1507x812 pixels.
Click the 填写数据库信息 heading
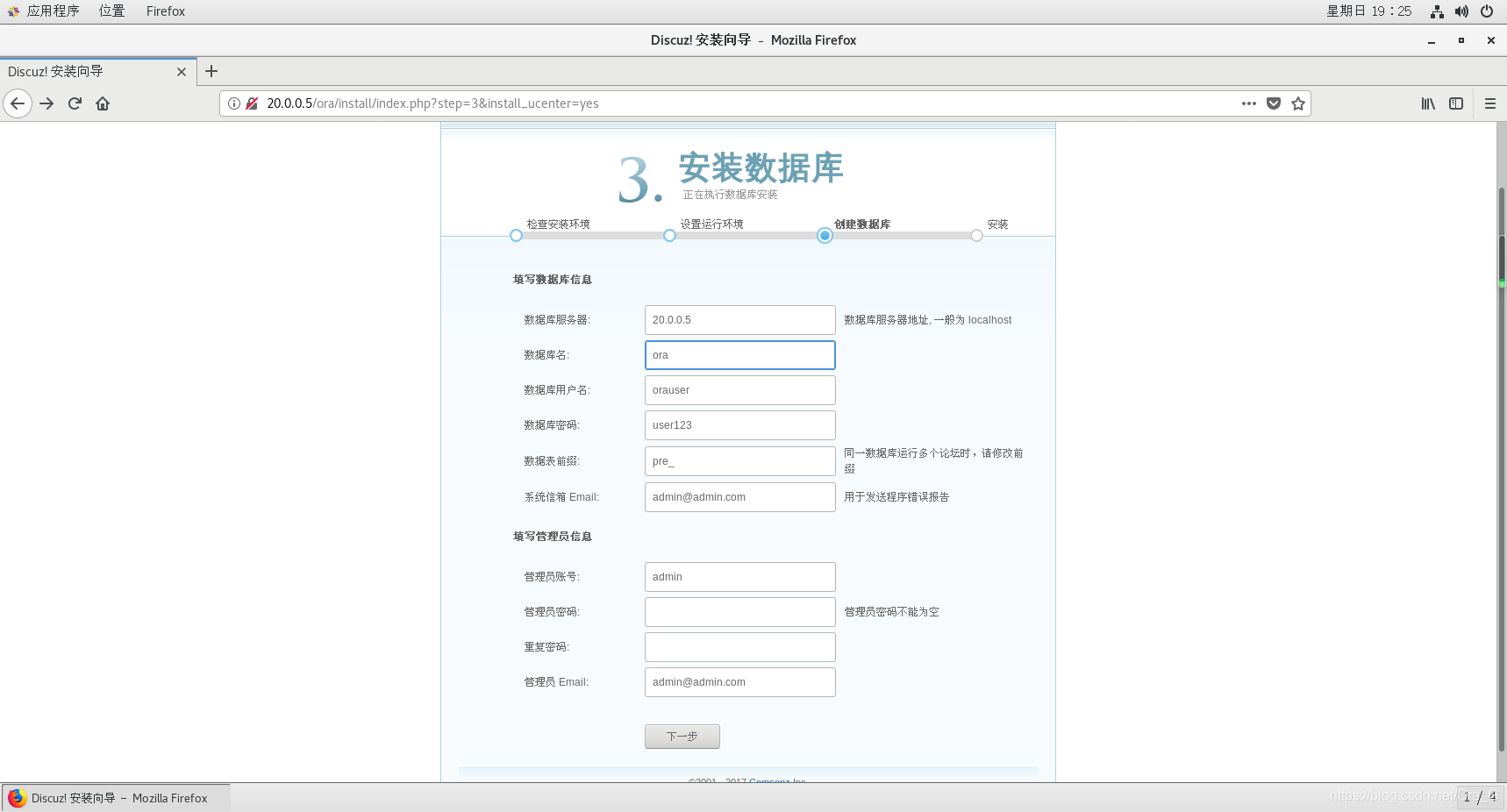pos(553,280)
